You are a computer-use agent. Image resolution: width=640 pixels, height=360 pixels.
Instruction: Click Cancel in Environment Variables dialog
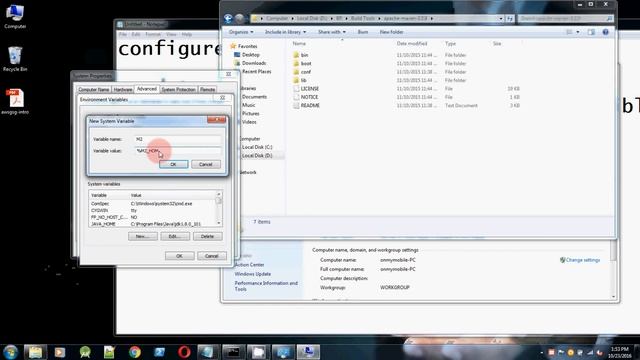[x=211, y=256]
